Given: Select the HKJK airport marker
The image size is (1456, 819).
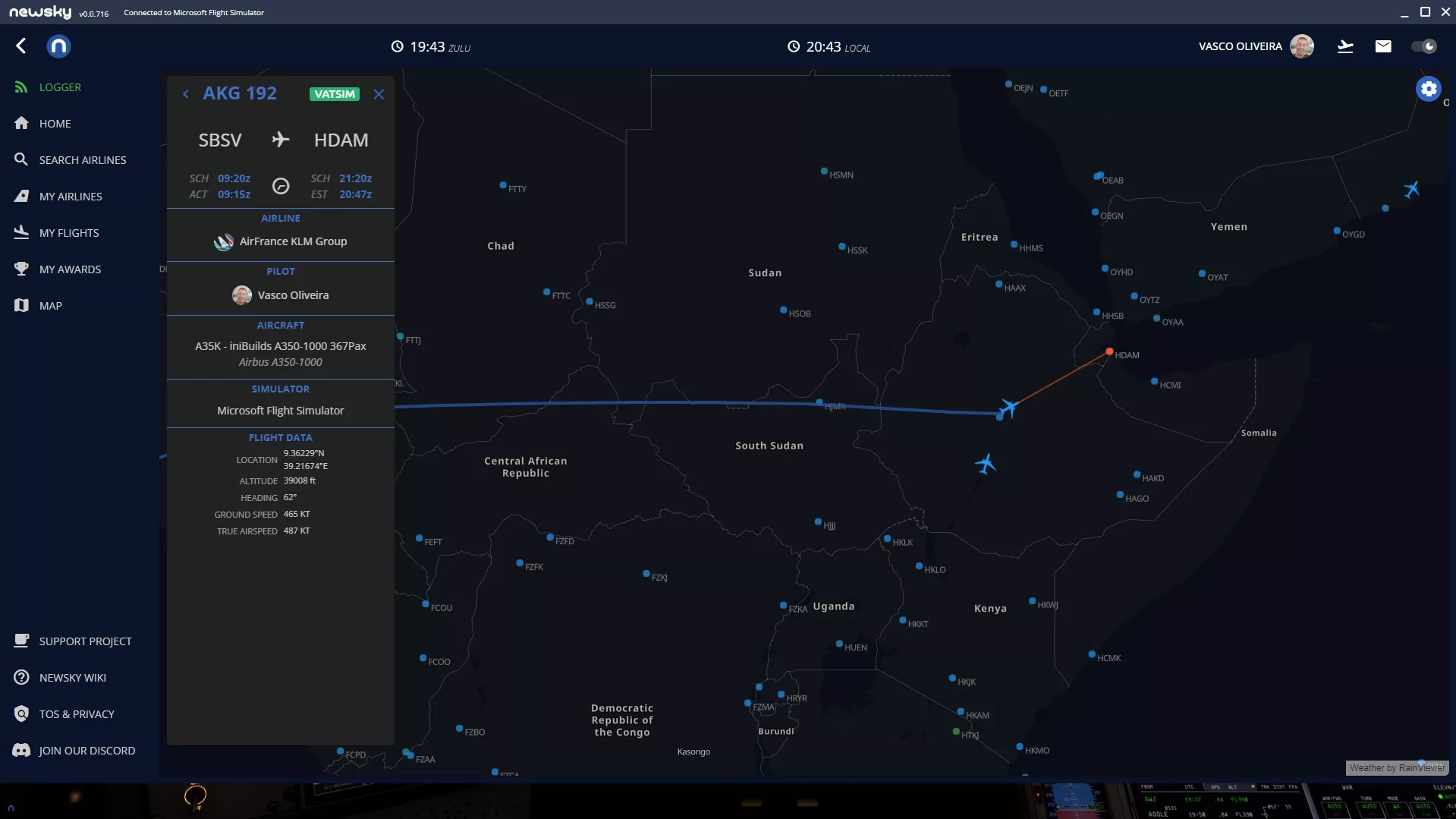Looking at the screenshot, I should (x=952, y=679).
